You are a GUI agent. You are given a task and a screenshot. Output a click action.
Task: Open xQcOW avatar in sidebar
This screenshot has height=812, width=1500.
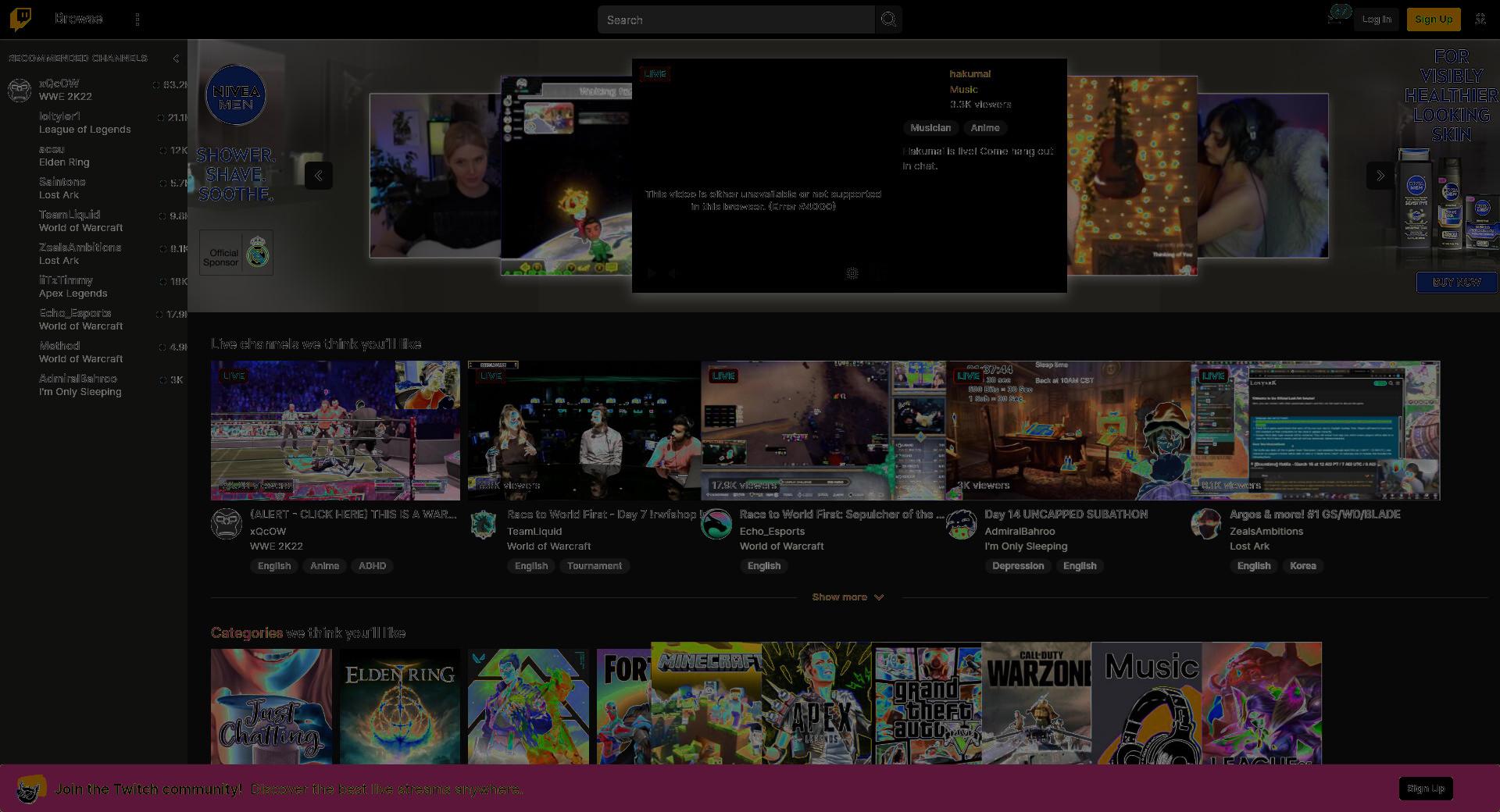(20, 90)
